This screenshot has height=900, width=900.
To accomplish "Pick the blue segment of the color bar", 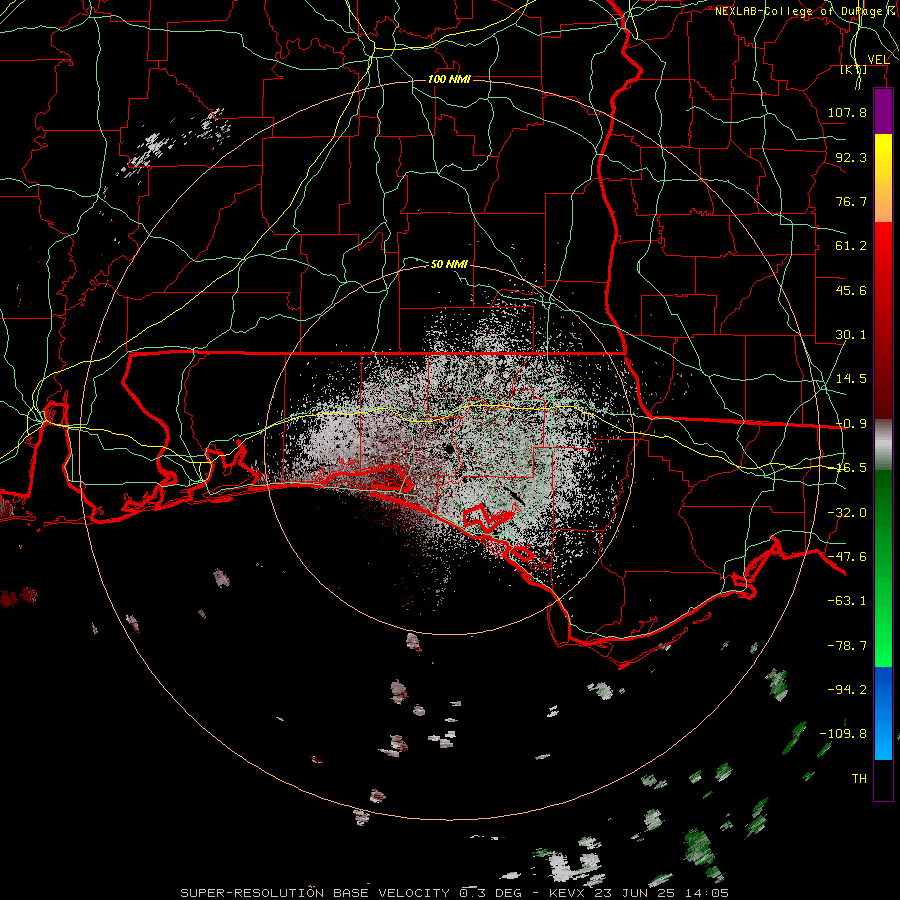I will [883, 713].
